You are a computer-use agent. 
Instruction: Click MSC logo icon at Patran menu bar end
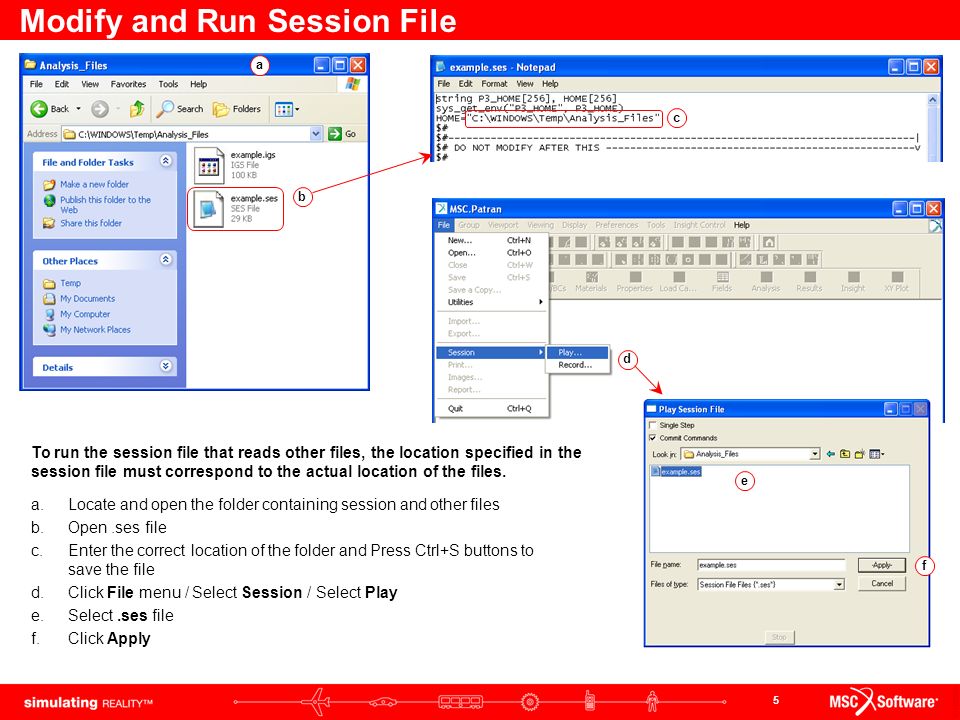pyautogui.click(x=934, y=226)
